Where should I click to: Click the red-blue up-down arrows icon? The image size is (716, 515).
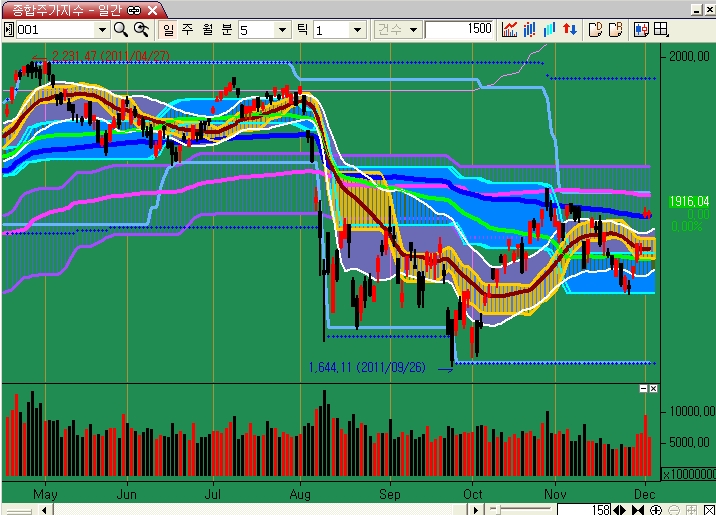coord(570,30)
